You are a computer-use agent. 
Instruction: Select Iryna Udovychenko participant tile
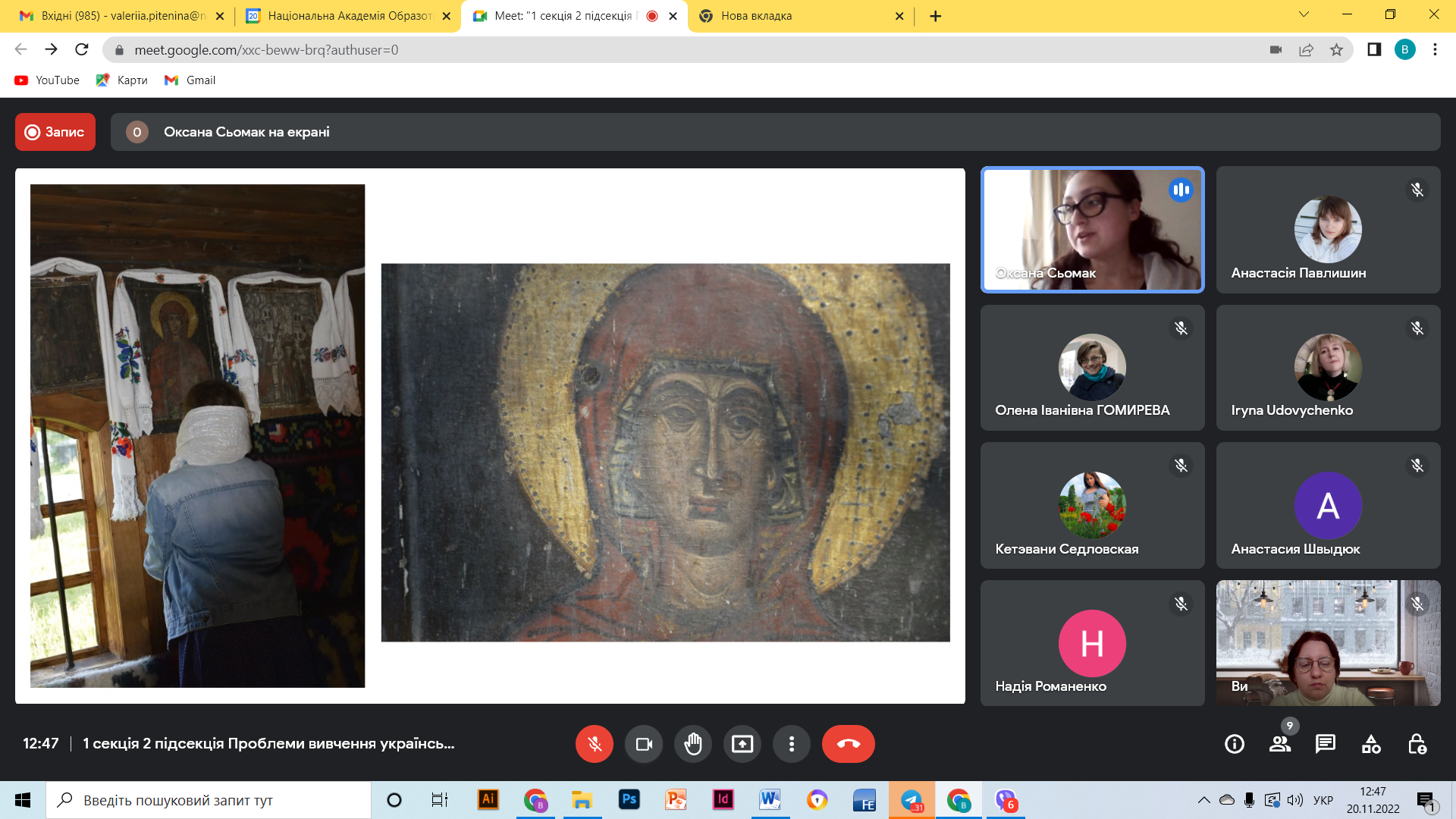point(1329,368)
